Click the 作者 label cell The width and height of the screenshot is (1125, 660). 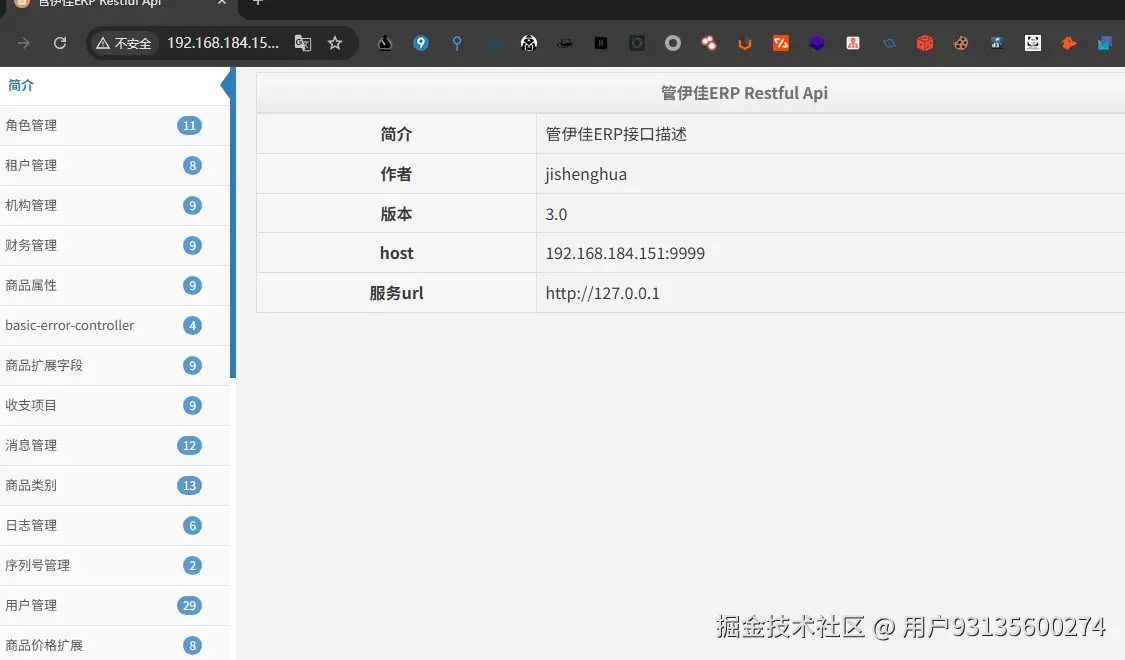(396, 174)
